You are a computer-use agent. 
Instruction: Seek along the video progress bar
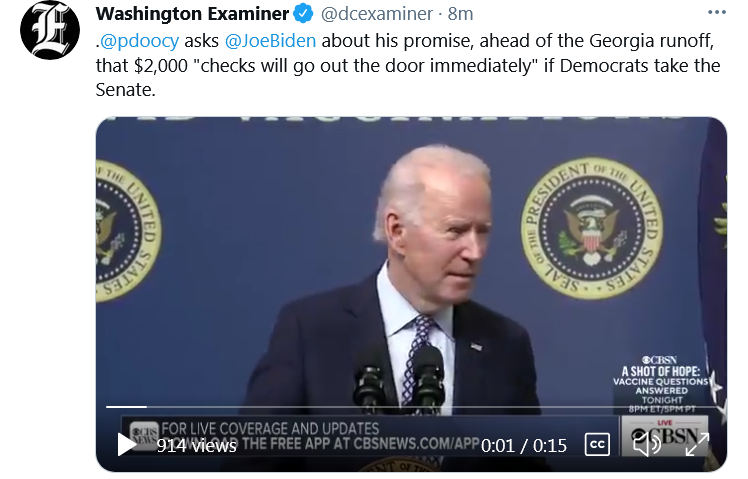click(x=411, y=406)
